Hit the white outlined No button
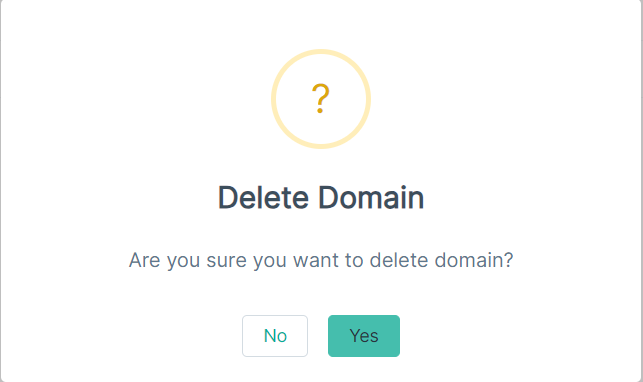 (275, 336)
